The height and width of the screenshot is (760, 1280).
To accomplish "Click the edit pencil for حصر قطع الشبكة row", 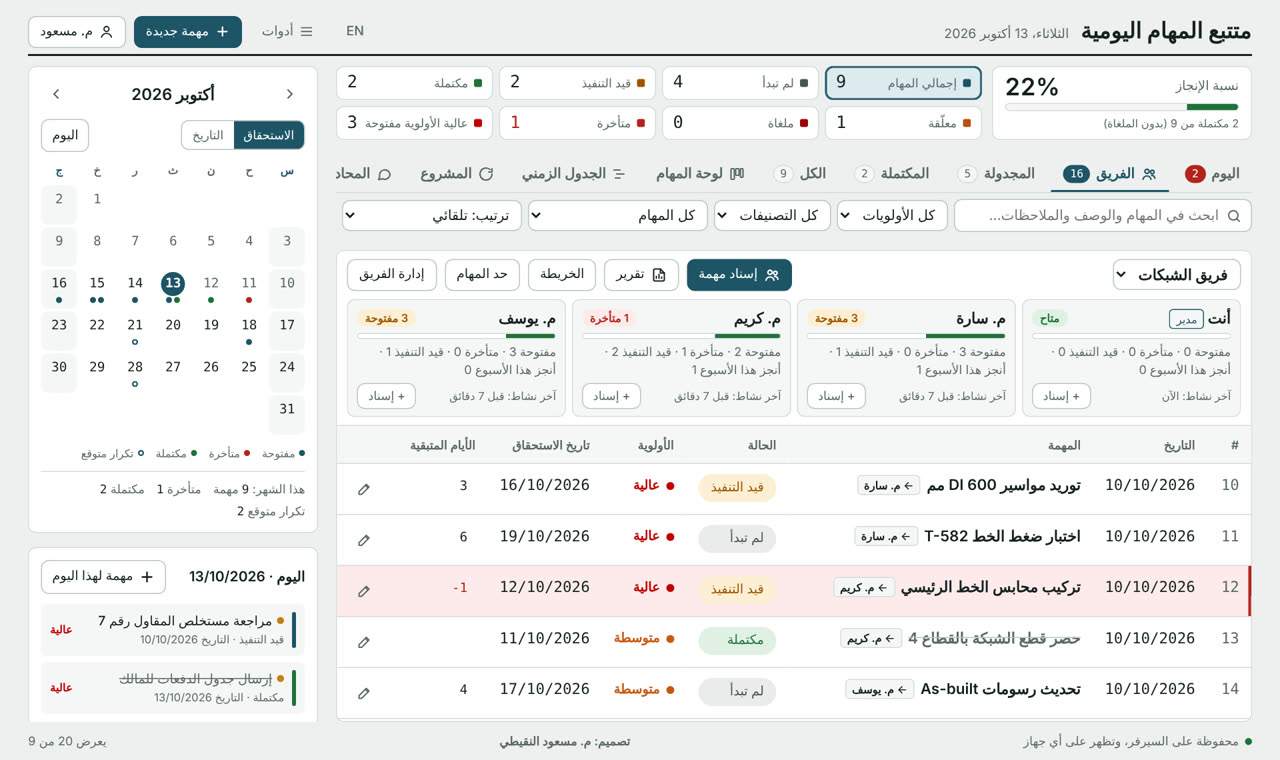I will tap(364, 642).
